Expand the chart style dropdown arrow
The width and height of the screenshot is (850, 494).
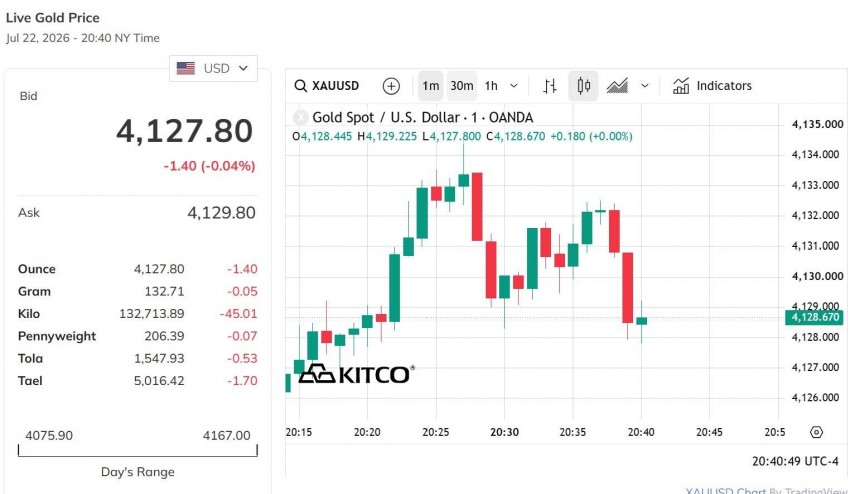click(x=645, y=86)
